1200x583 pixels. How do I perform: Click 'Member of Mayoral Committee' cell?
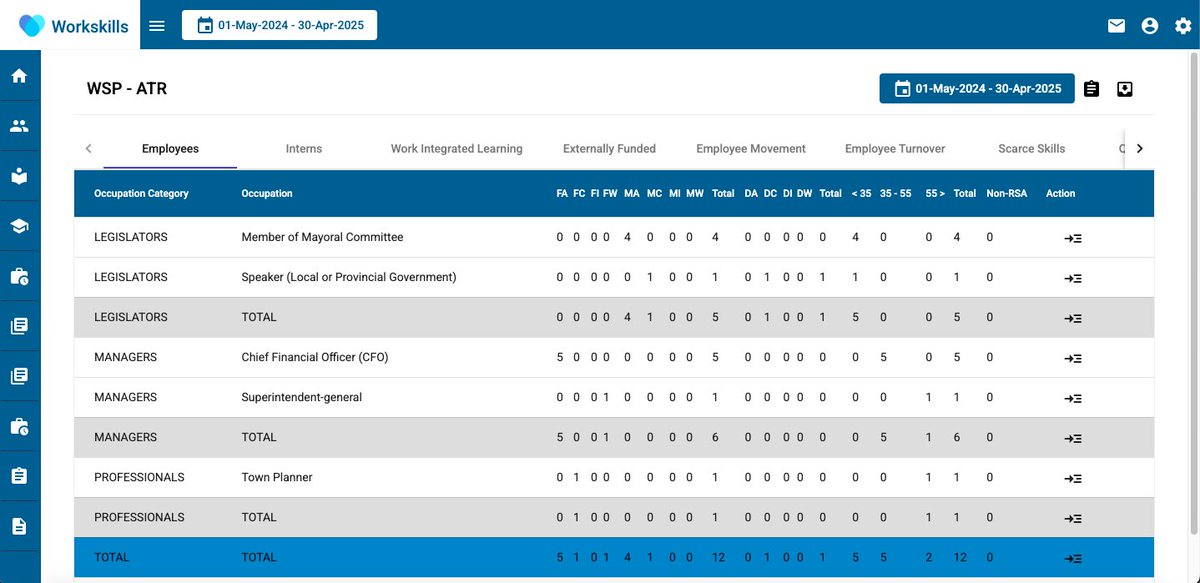(x=322, y=237)
